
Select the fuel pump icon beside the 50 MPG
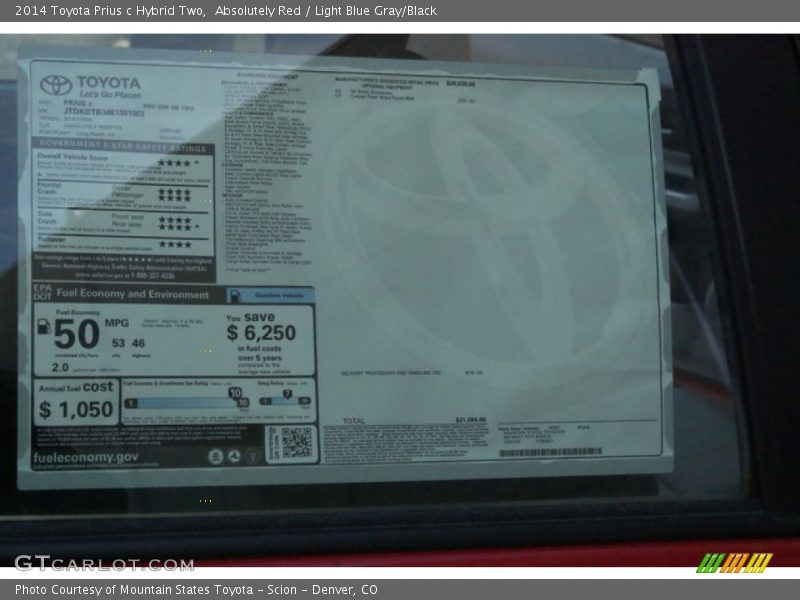44,327
